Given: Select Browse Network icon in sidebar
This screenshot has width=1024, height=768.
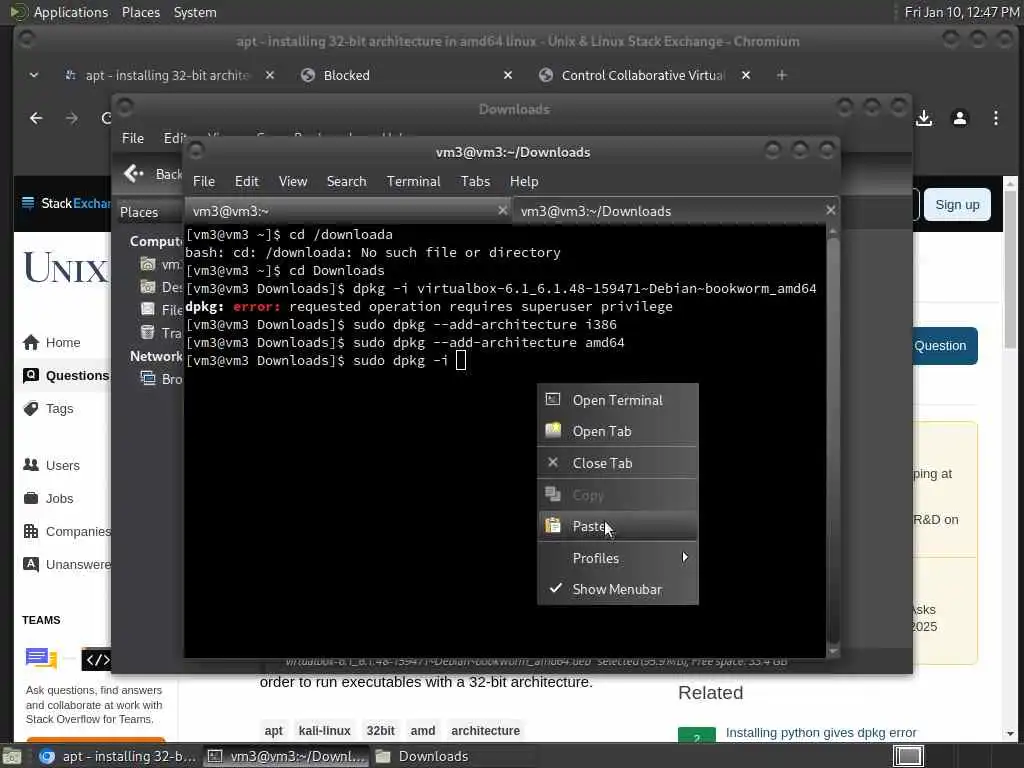Looking at the screenshot, I should [148, 378].
